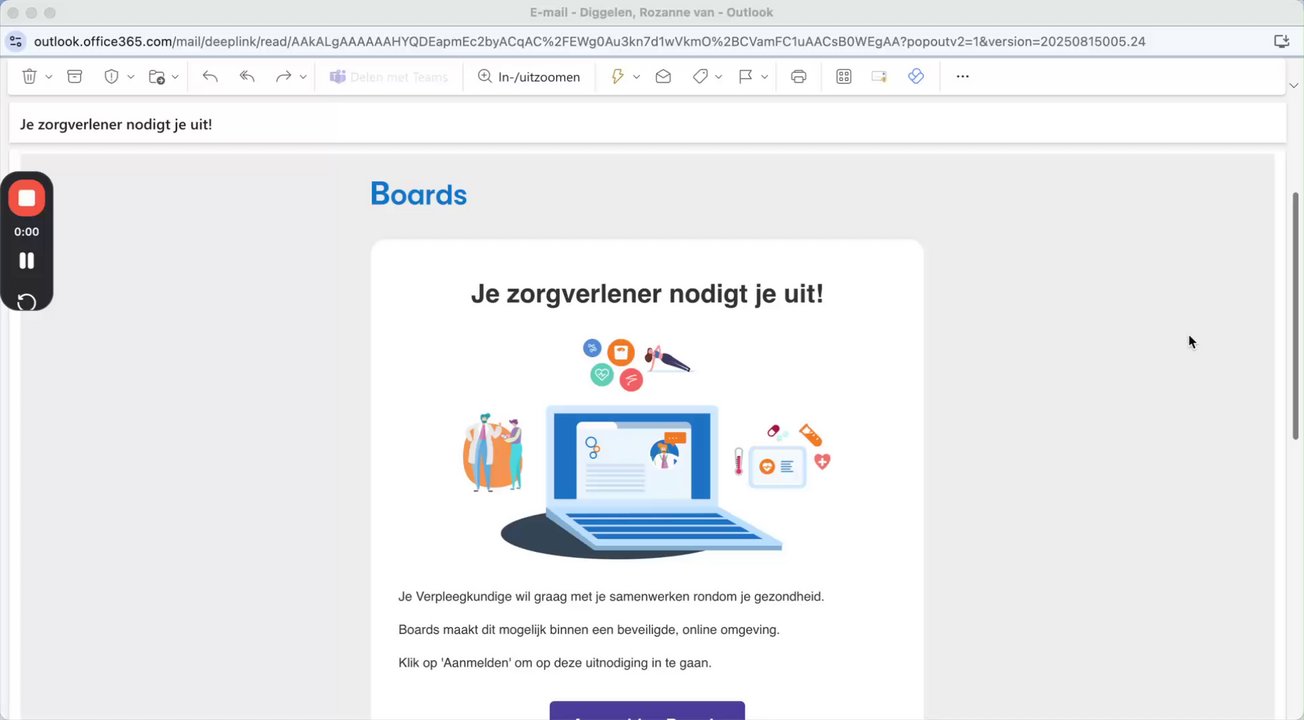The image size is (1304, 720).
Task: Open the tag categorize dropdown arrow
Action: click(718, 77)
